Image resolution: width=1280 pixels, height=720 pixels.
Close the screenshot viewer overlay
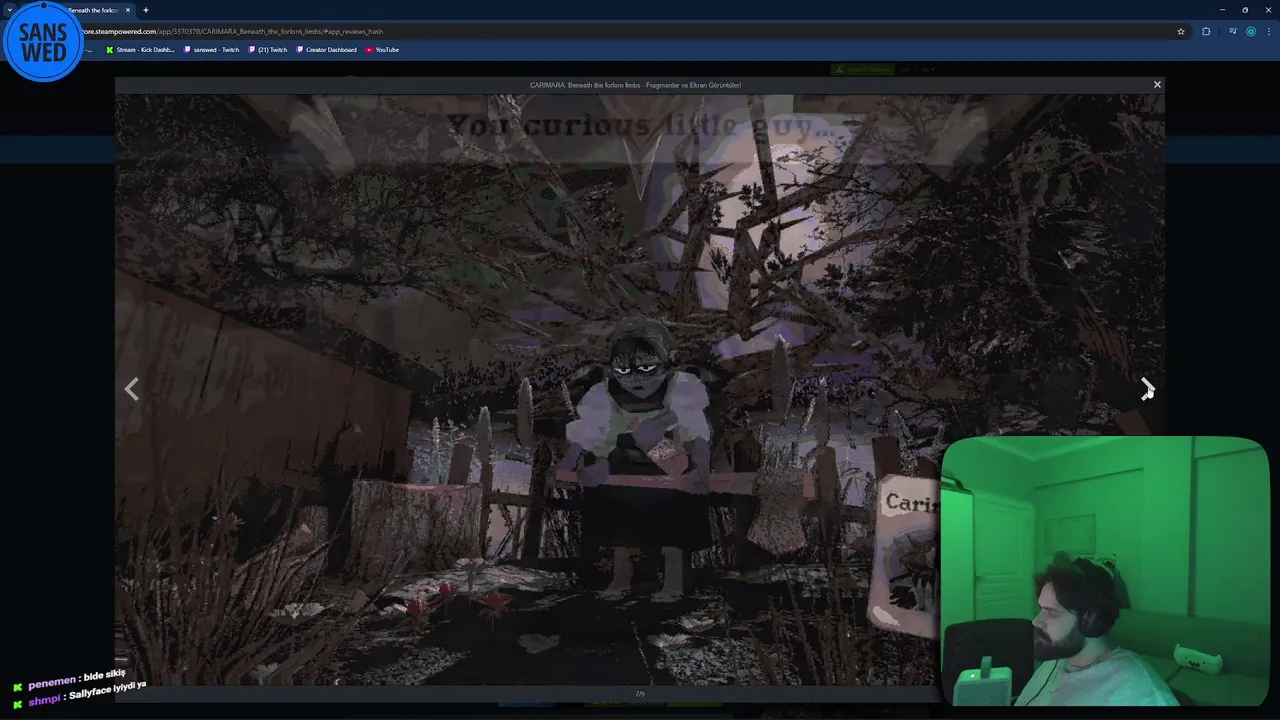coord(1157,85)
